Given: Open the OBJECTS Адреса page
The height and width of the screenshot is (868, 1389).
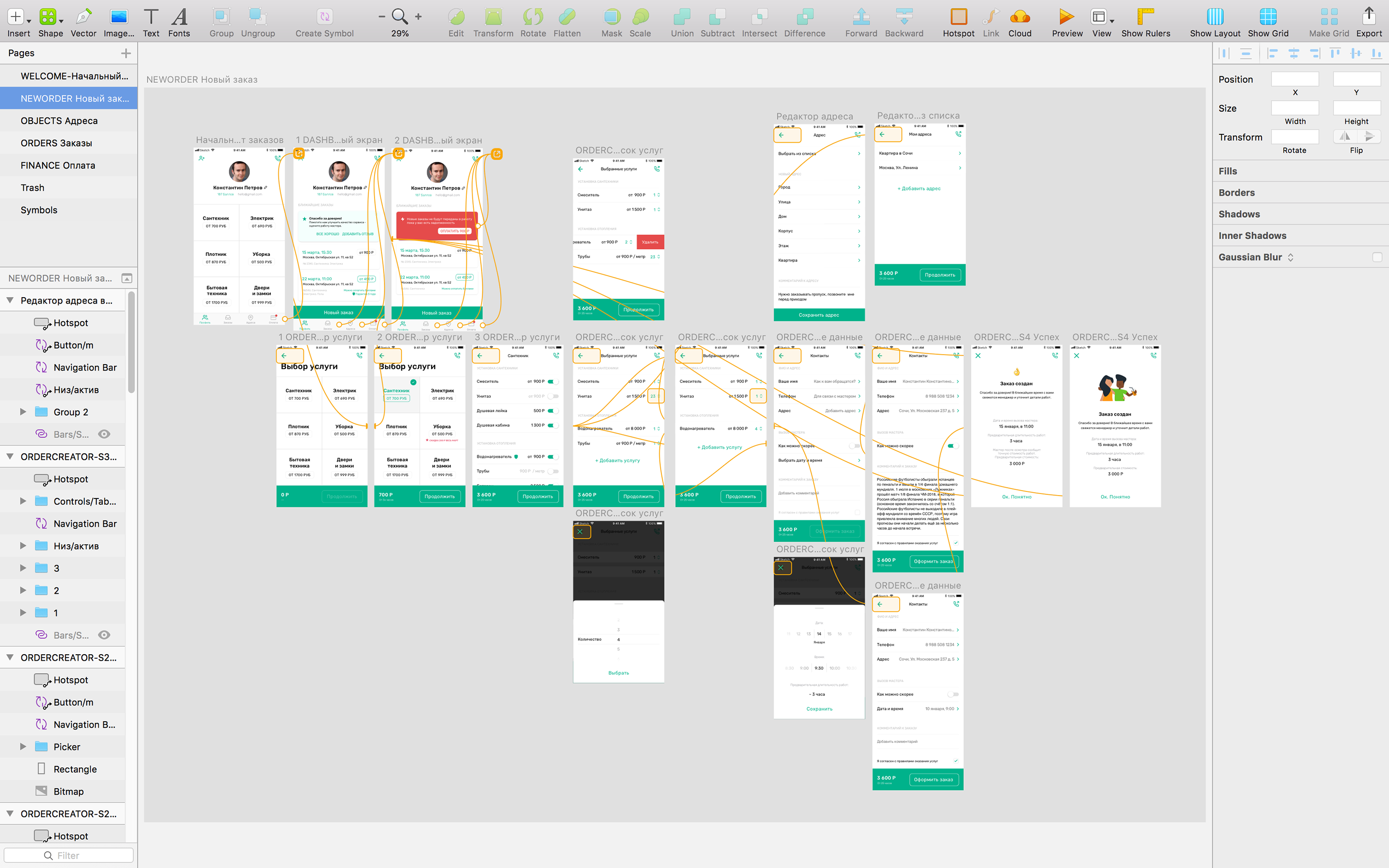Looking at the screenshot, I should click(59, 121).
